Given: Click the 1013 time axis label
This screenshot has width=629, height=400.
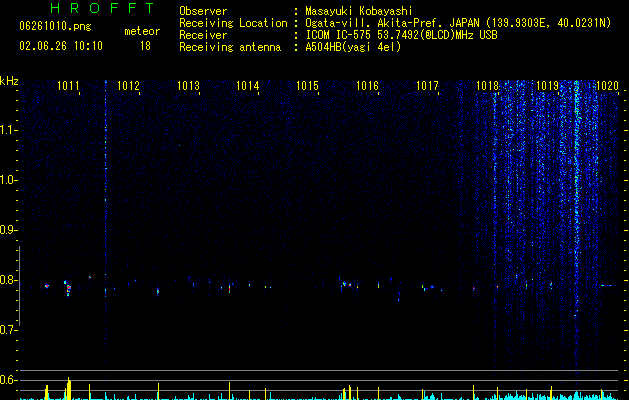Looking at the screenshot, I should [x=188, y=86].
